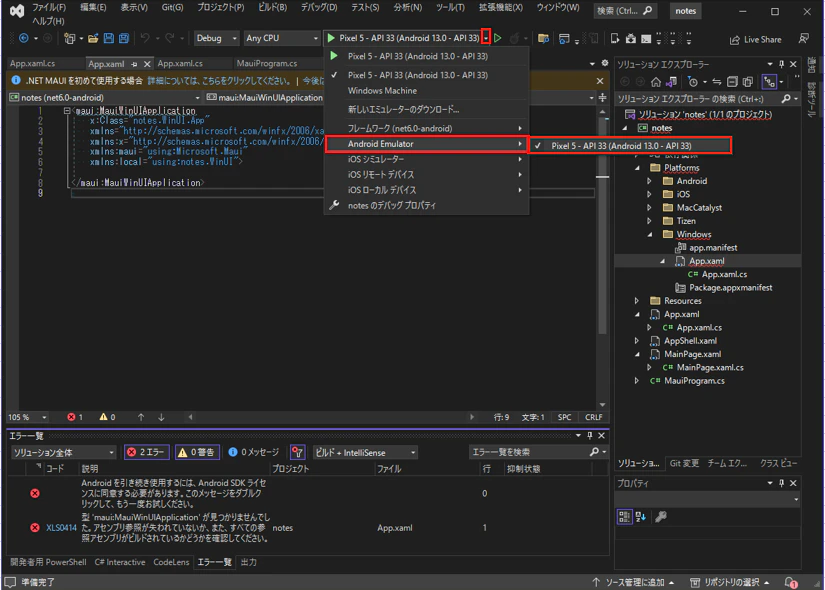Image resolution: width=825 pixels, height=590 pixels.
Task: Collapse the Windows folder node
Action: click(650, 235)
